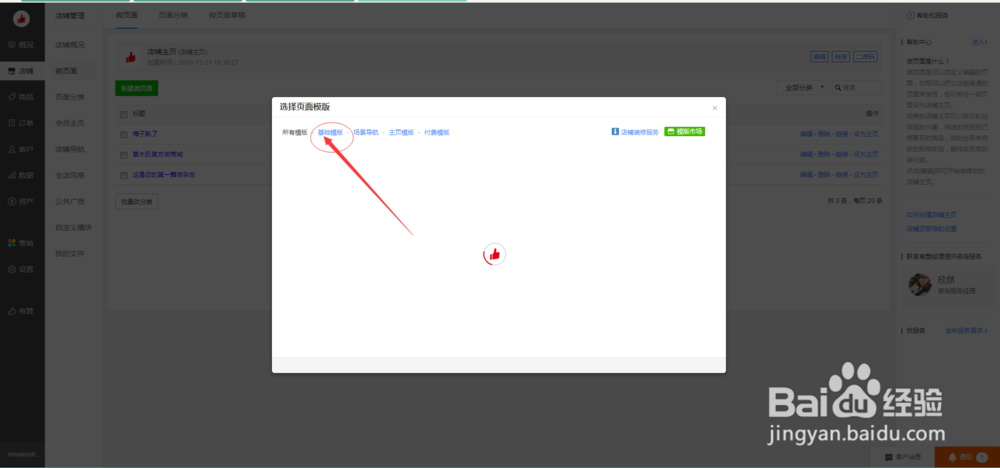Open 店铺导航 in the 店铺管理 menu
Image resolution: width=1000 pixels, height=468 pixels.
[x=69, y=149]
